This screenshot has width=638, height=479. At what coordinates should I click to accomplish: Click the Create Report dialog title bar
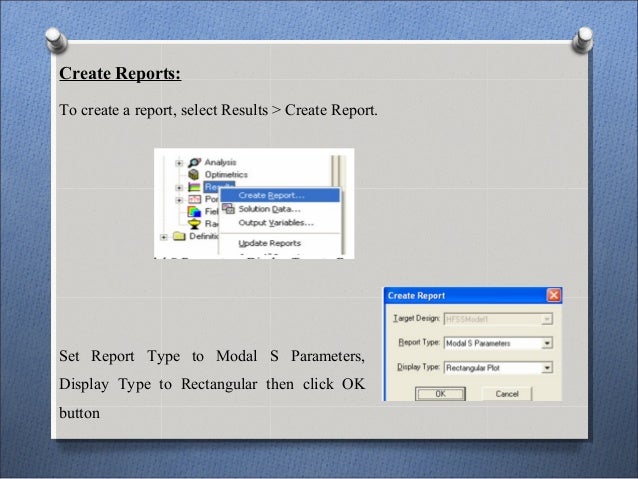tap(473, 295)
